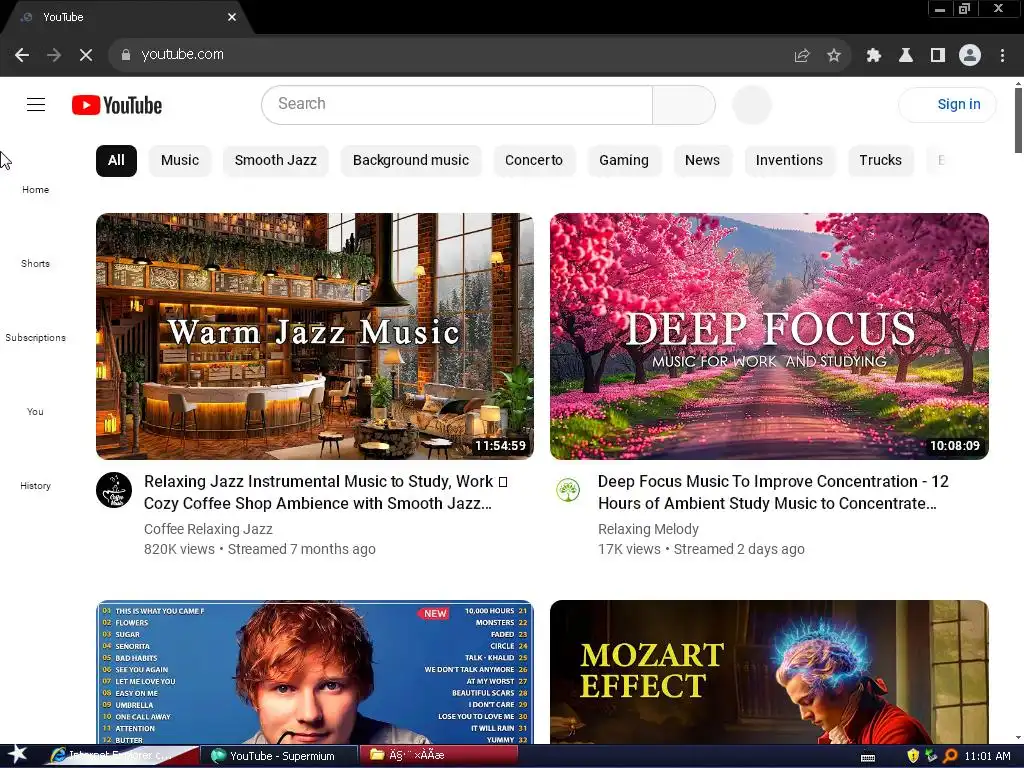Screen dimensions: 1024x768
Task: Close the YouTube browser tab
Action: pyautogui.click(x=232, y=17)
